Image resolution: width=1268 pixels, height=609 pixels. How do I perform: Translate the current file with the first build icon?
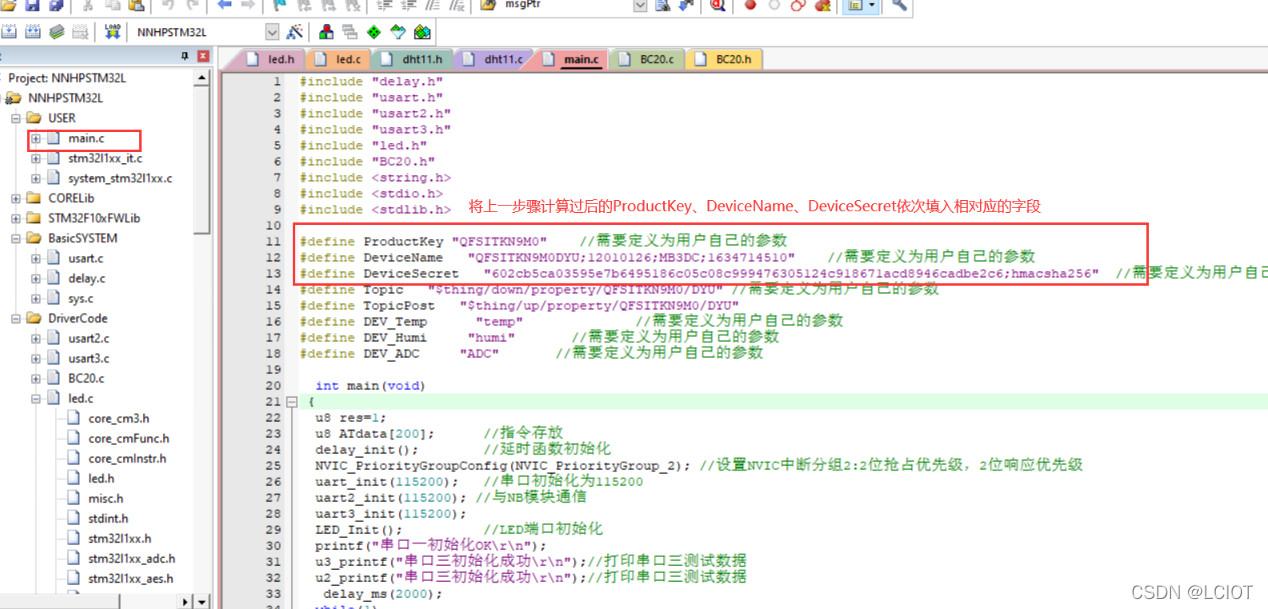9,32
